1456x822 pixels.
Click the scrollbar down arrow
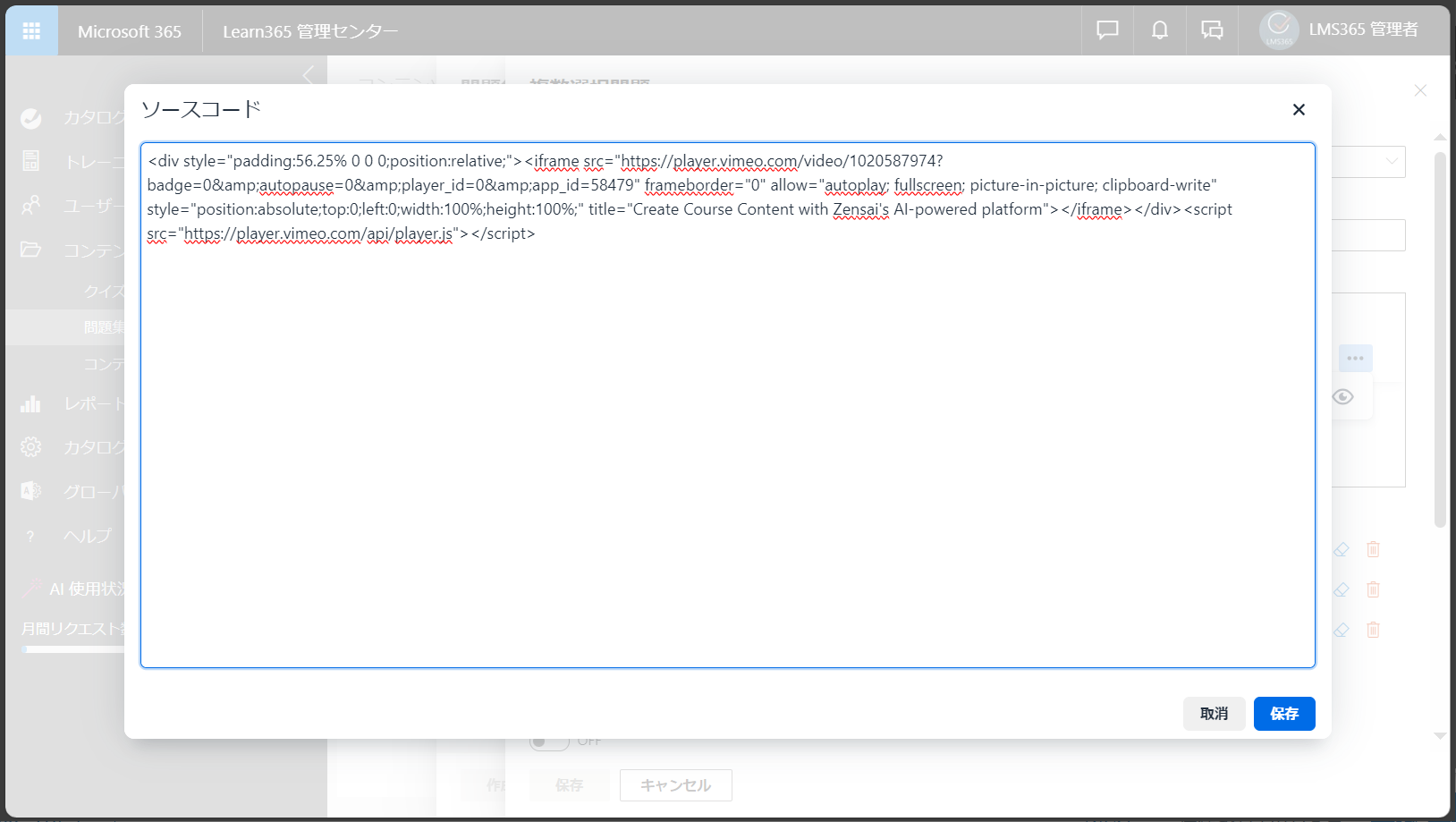pyautogui.click(x=1440, y=736)
